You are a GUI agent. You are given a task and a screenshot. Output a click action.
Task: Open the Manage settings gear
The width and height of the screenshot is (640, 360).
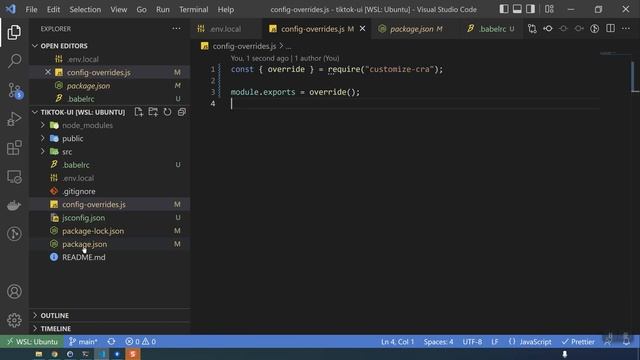pos(14,320)
